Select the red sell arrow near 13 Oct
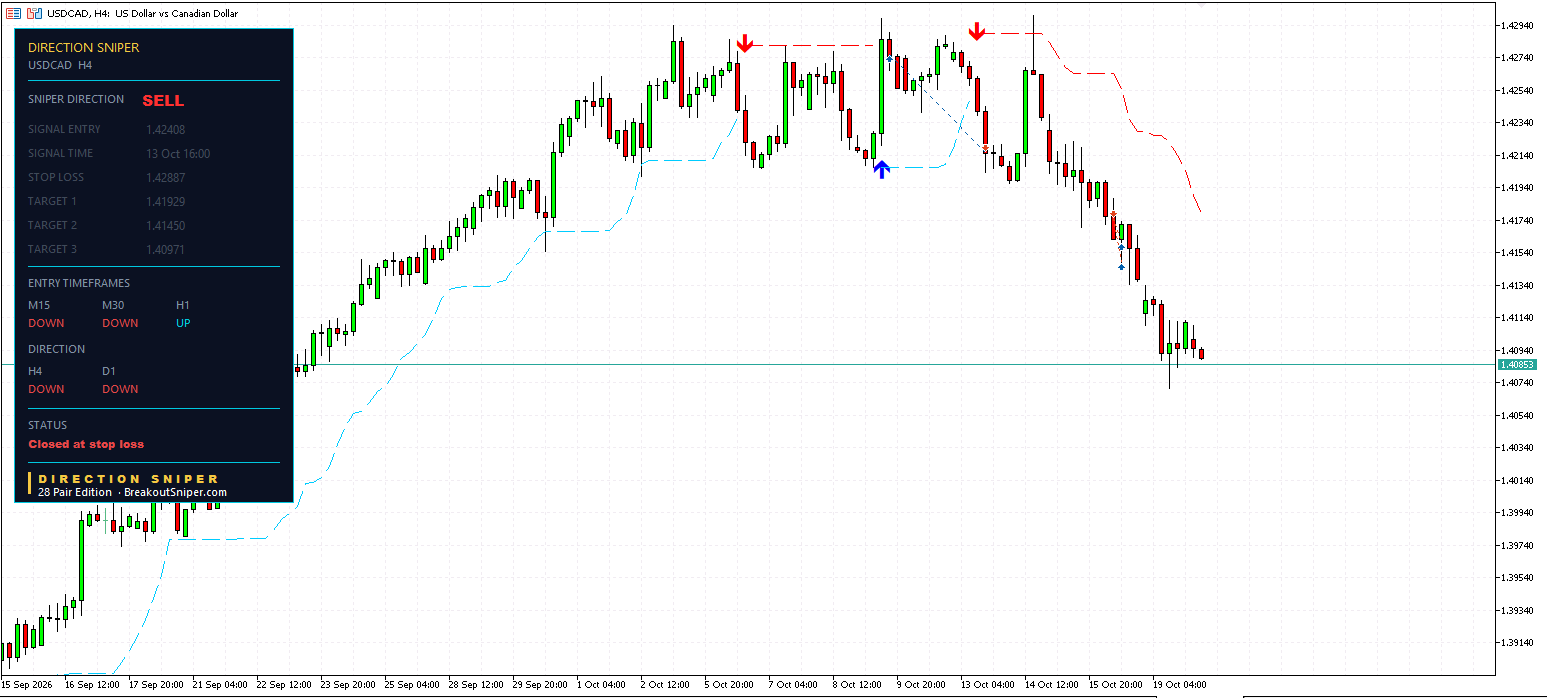The height and width of the screenshot is (698, 1547). coord(977,32)
